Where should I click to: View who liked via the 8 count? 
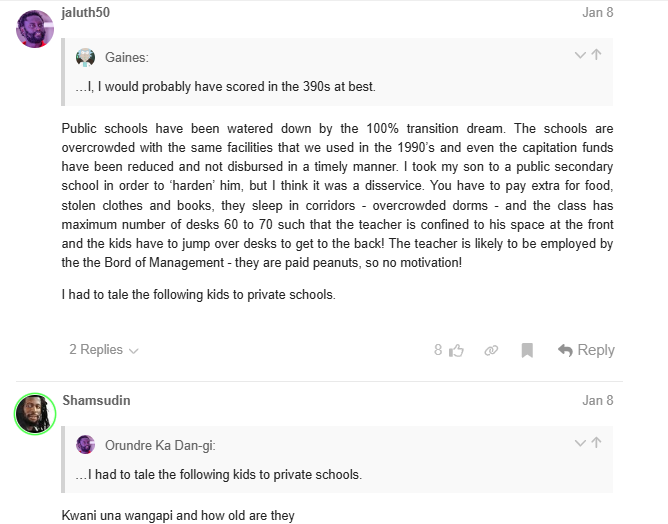[438, 350]
